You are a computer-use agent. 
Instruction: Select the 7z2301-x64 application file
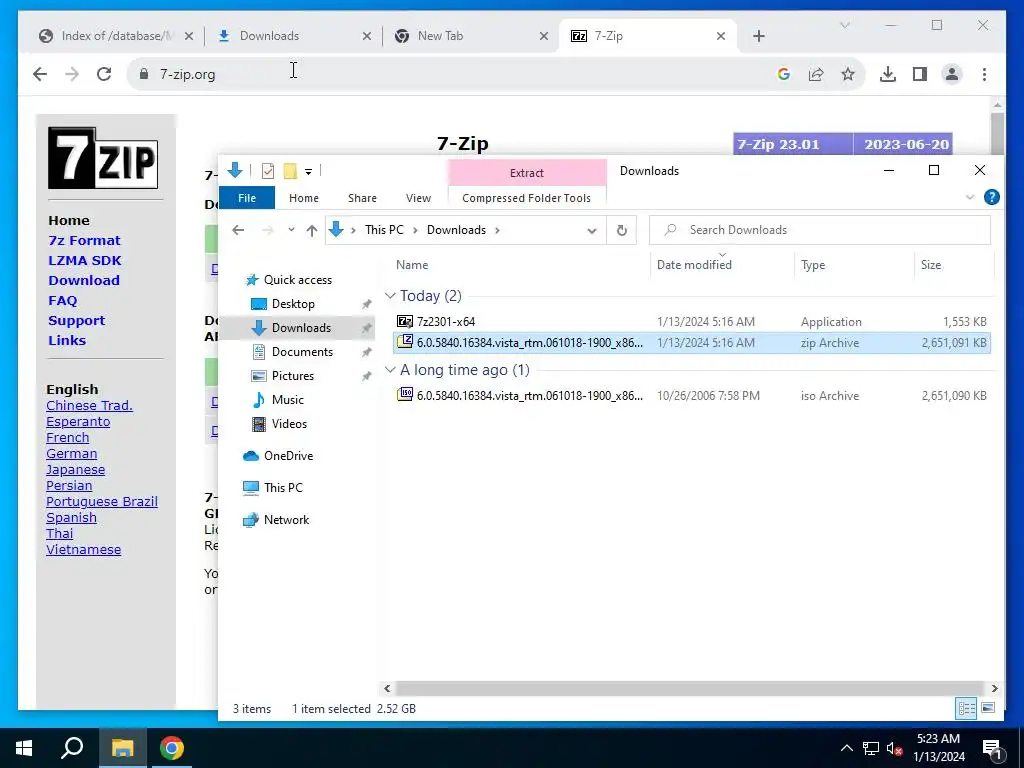pyautogui.click(x=692, y=321)
